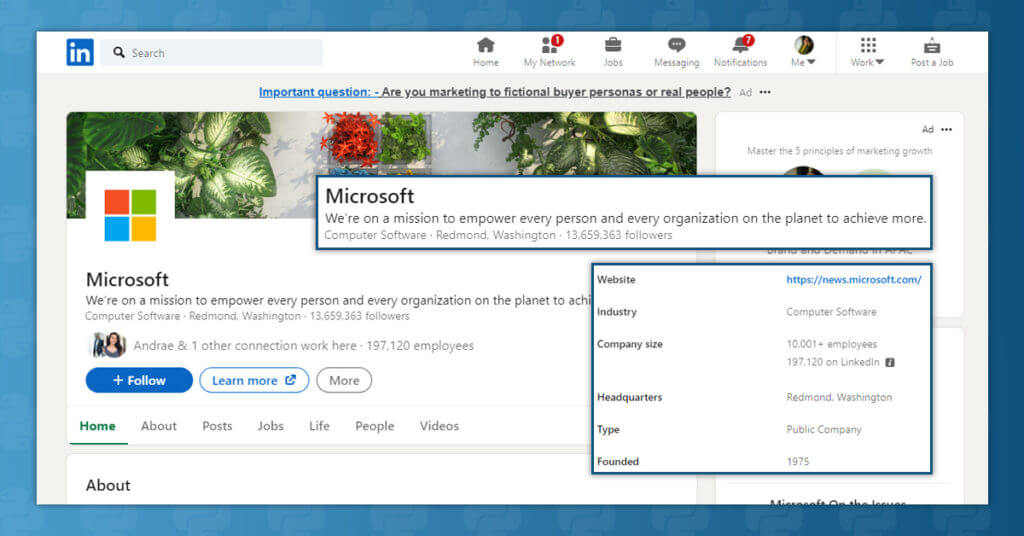Open the Work apps grid icon

coord(868,45)
